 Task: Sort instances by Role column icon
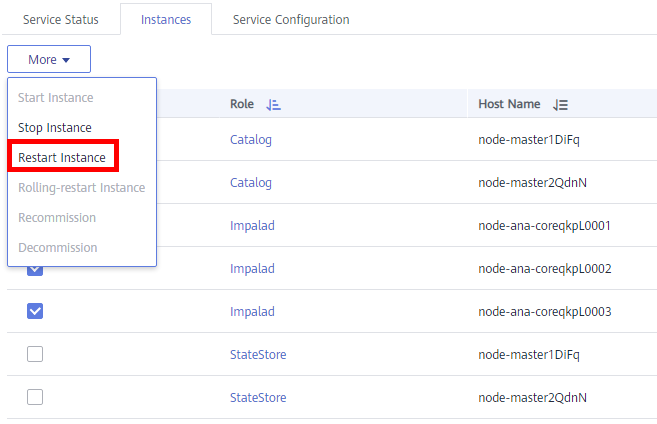(x=273, y=104)
